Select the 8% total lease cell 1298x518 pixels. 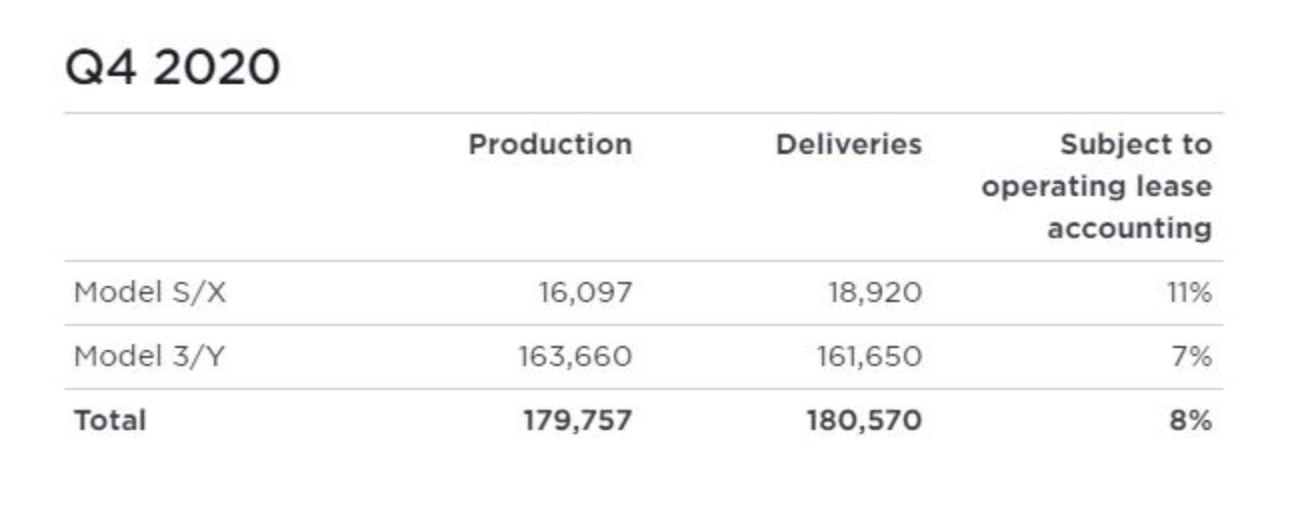1191,420
